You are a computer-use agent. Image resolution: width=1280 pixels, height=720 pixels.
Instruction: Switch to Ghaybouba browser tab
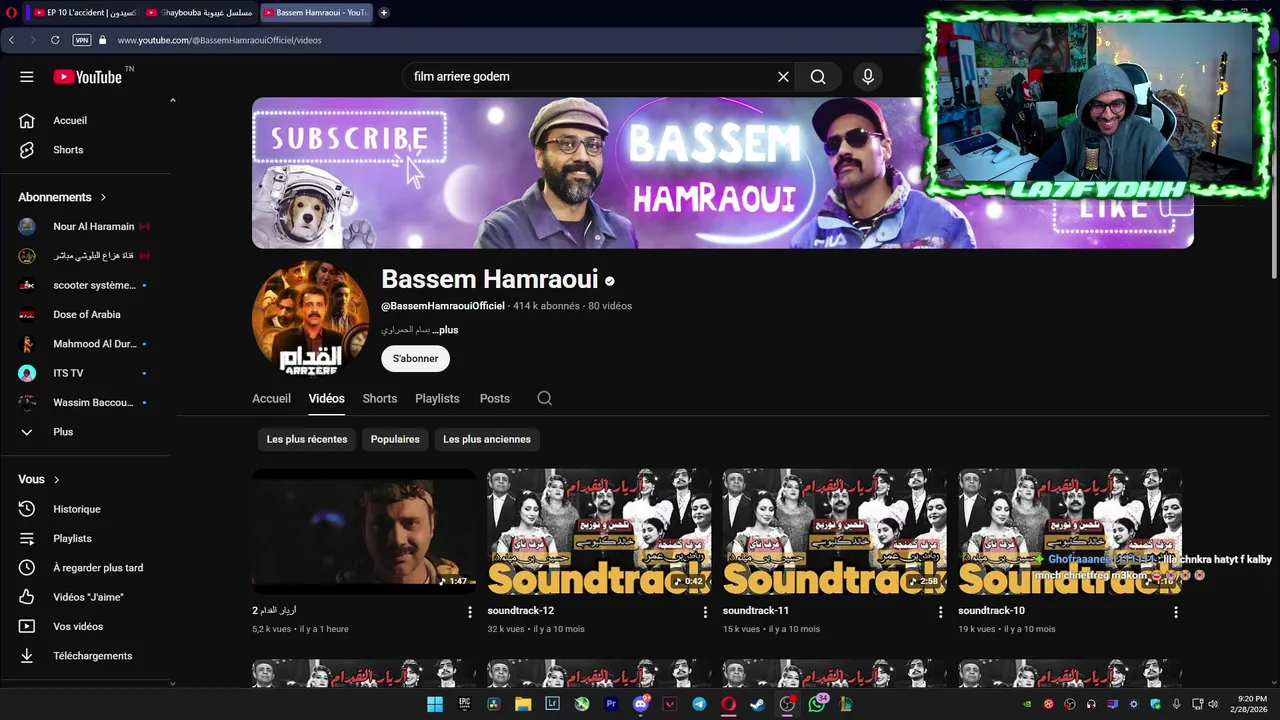pos(199,13)
